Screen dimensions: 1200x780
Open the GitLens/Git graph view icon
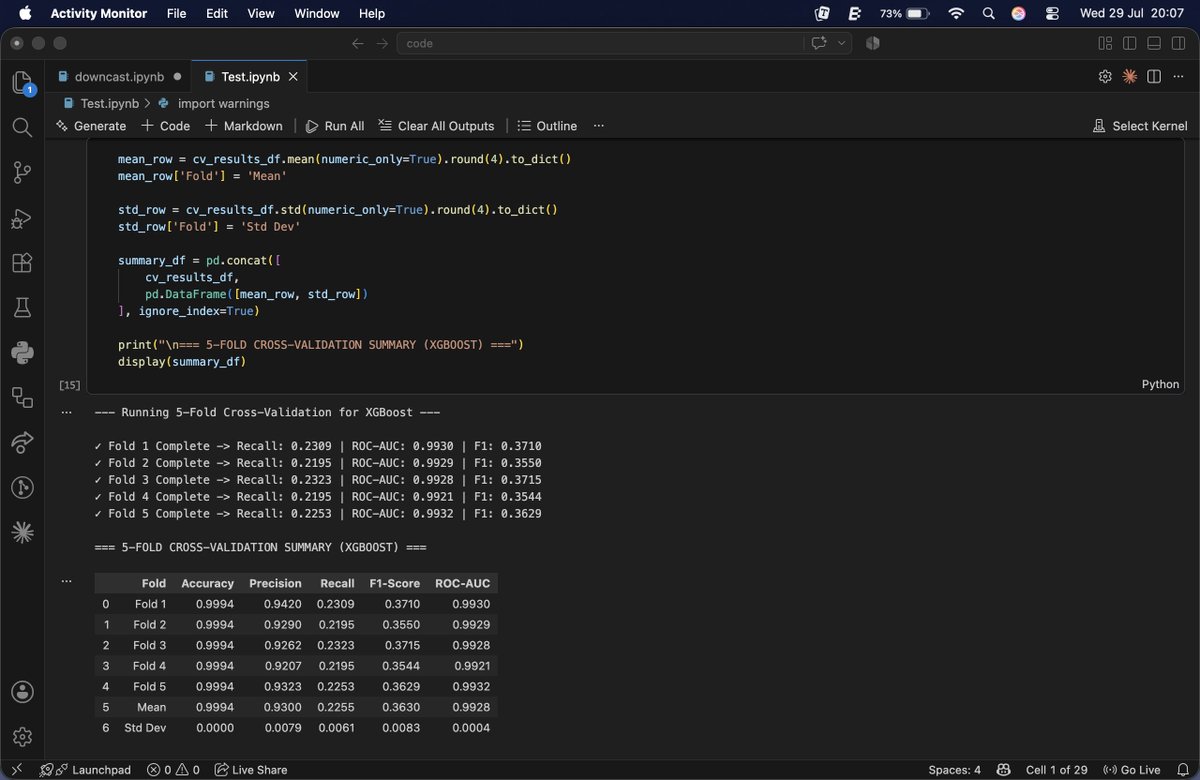22,487
